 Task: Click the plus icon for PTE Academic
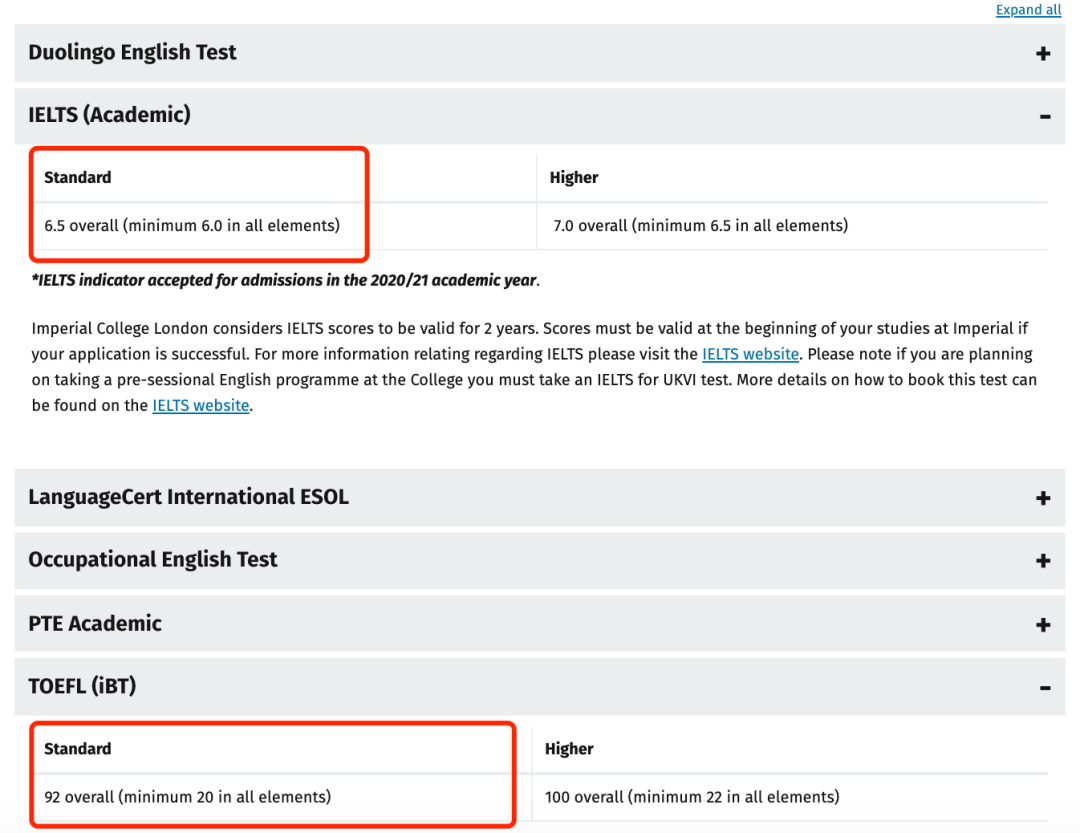tap(1043, 625)
